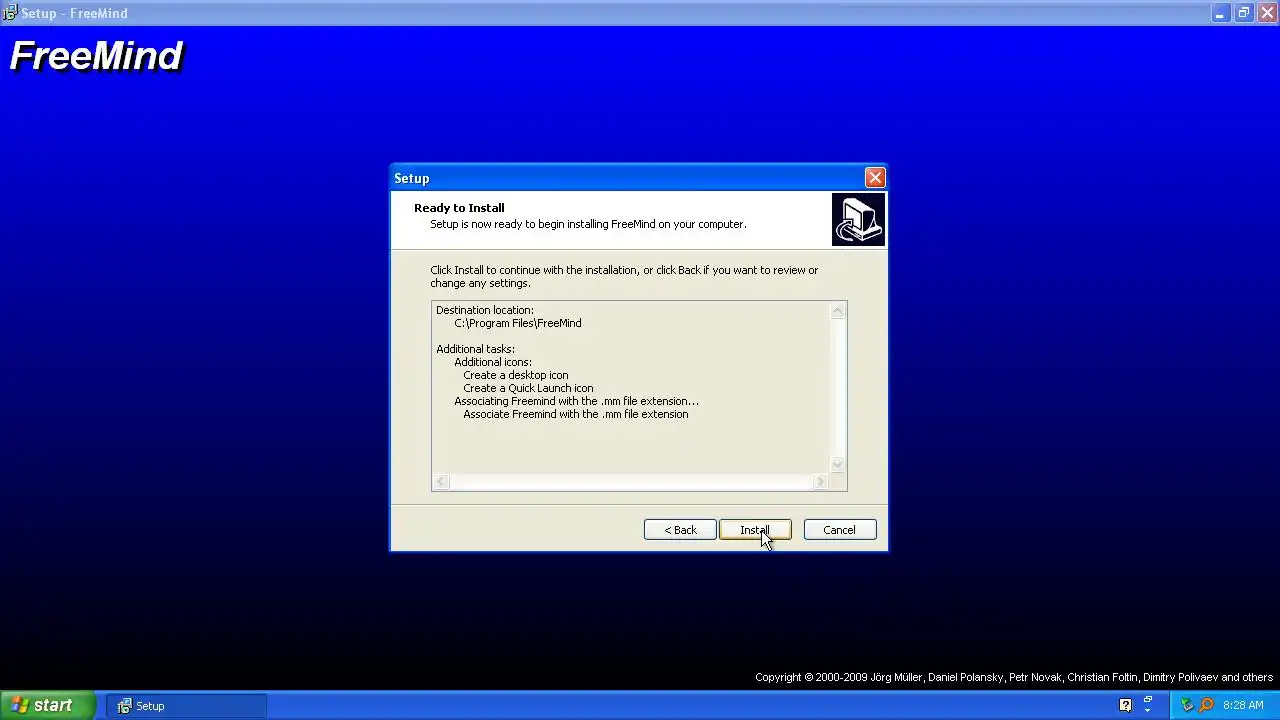
Task: Click the 'Ready to Install' heading
Action: click(459, 208)
